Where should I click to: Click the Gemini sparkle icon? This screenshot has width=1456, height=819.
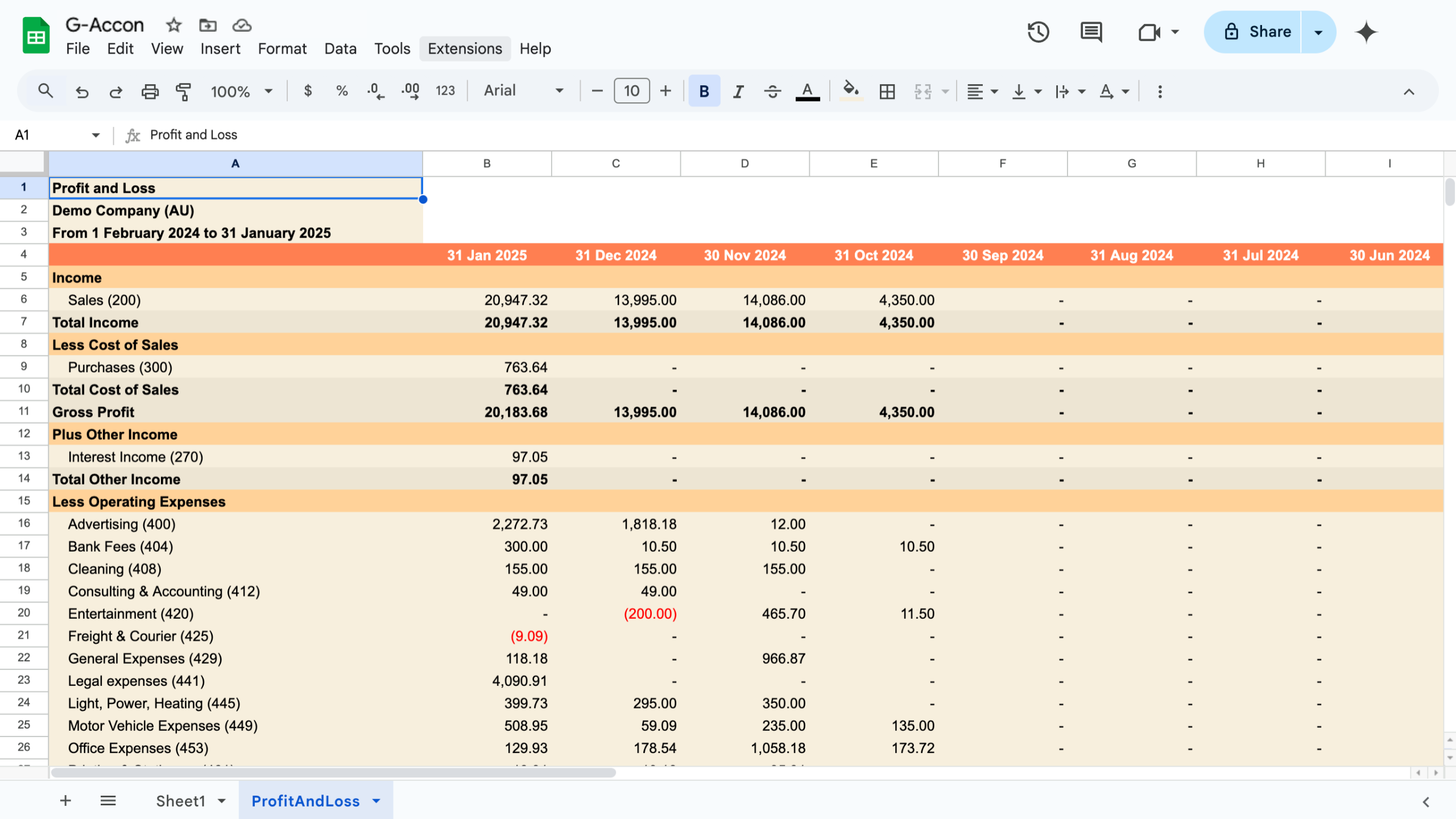coord(1366,32)
